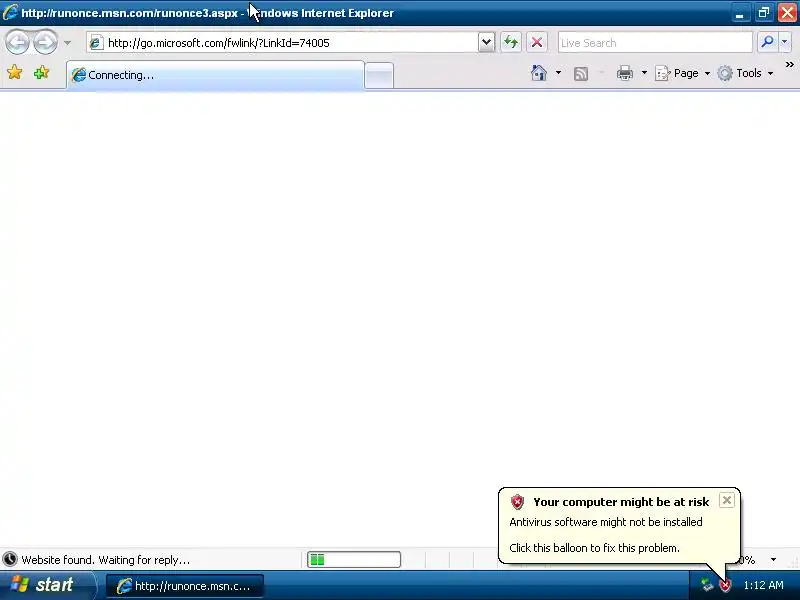Click the status bar connecting icon
This screenshot has width=800, height=600.
pos(10,560)
